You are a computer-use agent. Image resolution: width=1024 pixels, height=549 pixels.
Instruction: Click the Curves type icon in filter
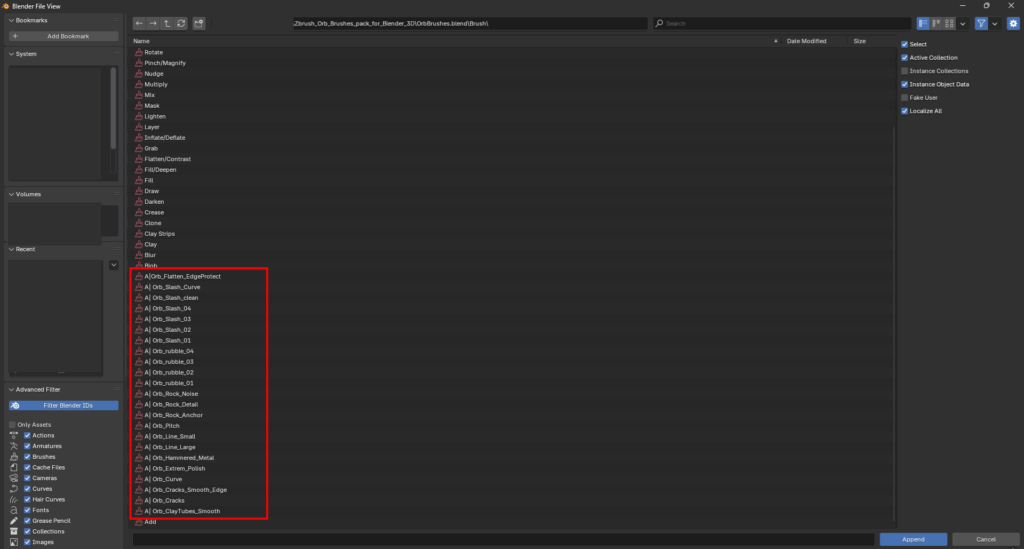(x=14, y=489)
